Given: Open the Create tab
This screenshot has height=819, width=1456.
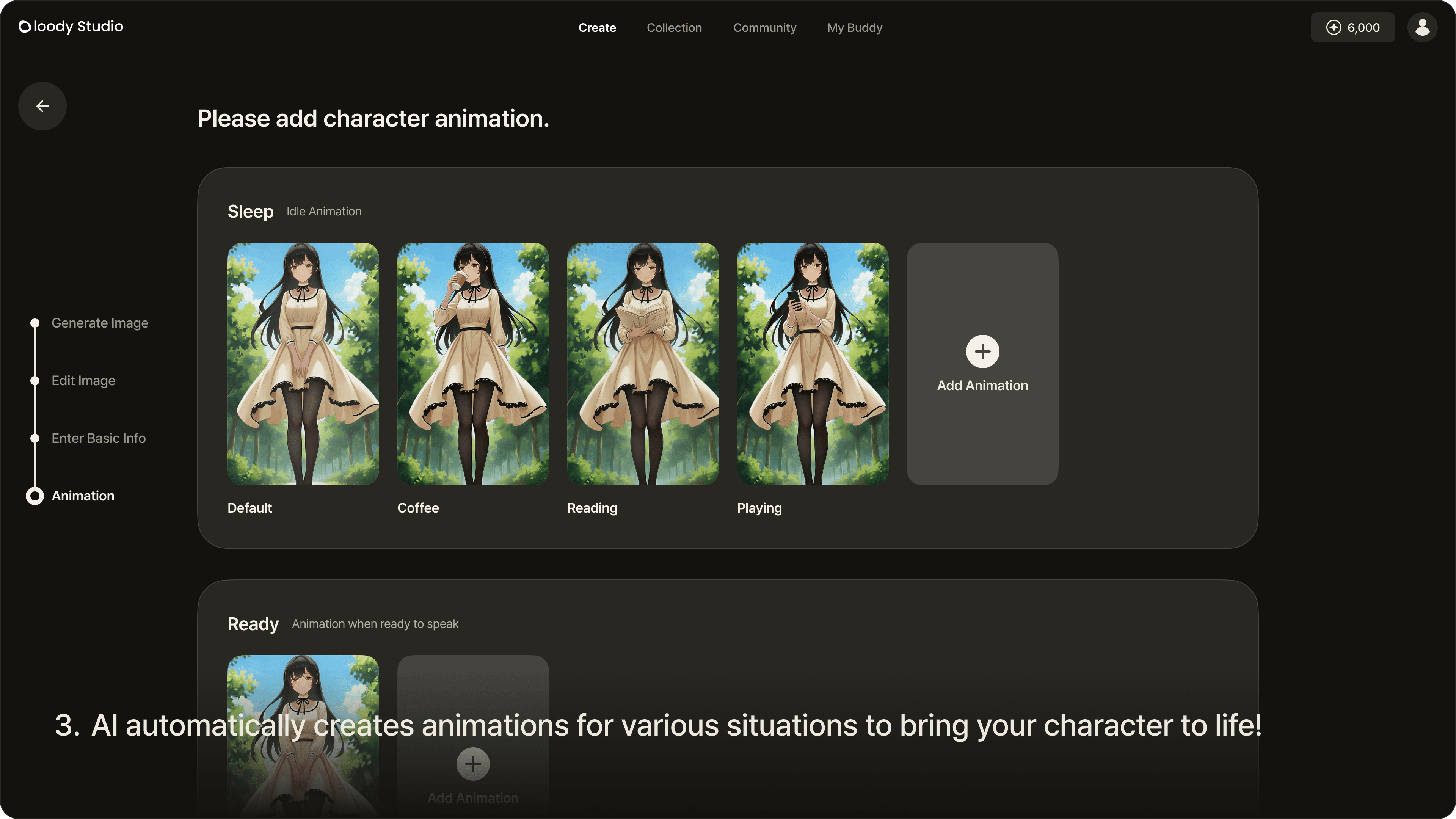Looking at the screenshot, I should [597, 28].
